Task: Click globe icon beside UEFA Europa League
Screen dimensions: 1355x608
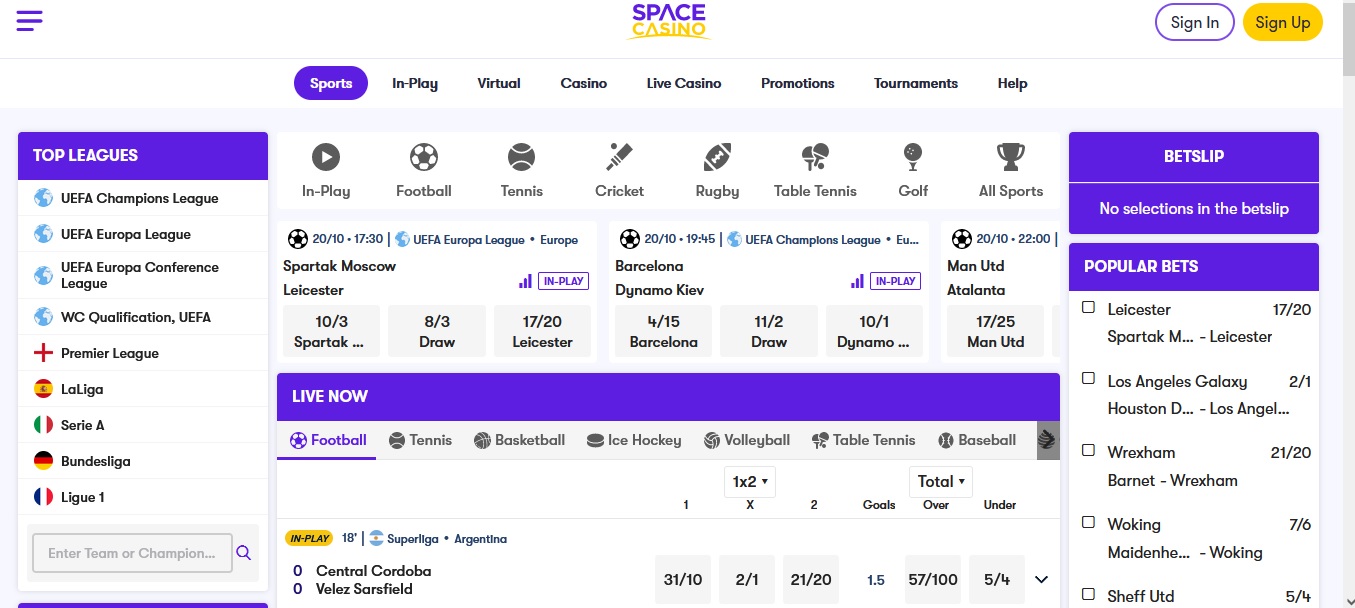Action: [43, 234]
